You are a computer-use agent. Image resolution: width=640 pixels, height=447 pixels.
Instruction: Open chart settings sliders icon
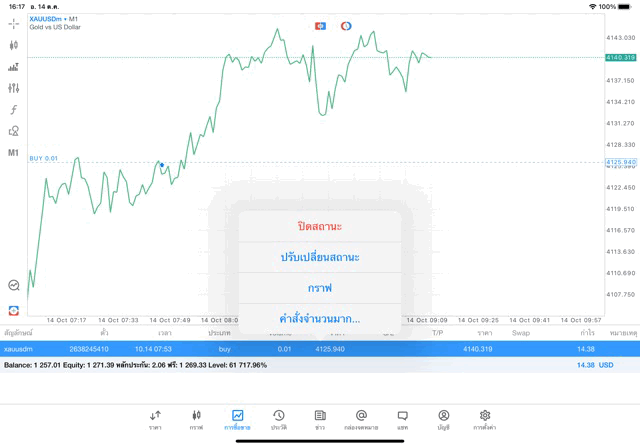[x=14, y=88]
